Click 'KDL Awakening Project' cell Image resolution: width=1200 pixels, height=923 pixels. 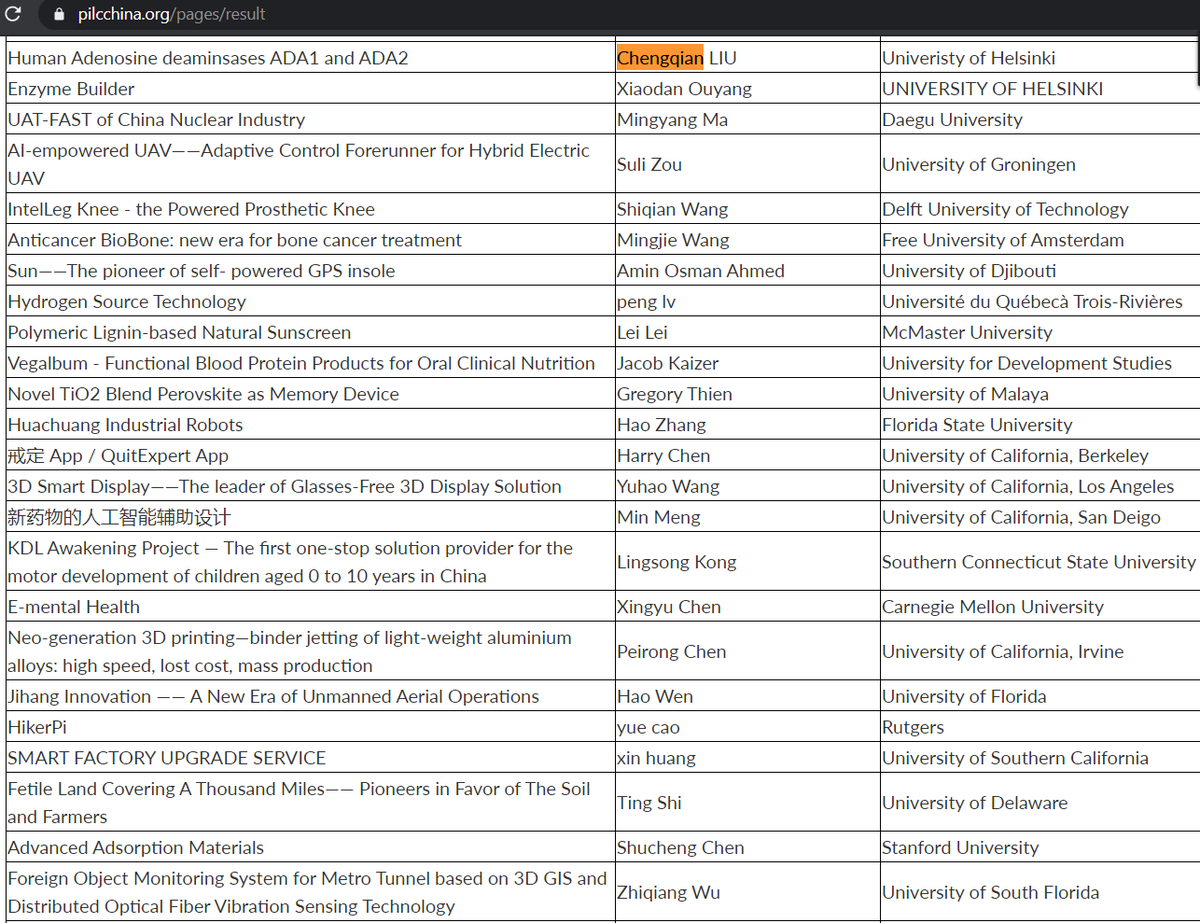click(310, 562)
